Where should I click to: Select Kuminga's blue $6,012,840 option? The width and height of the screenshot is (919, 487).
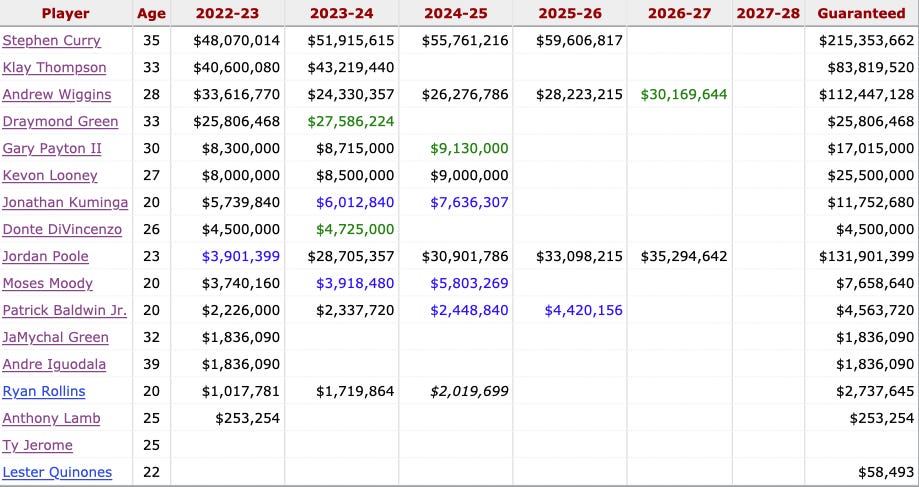355,202
